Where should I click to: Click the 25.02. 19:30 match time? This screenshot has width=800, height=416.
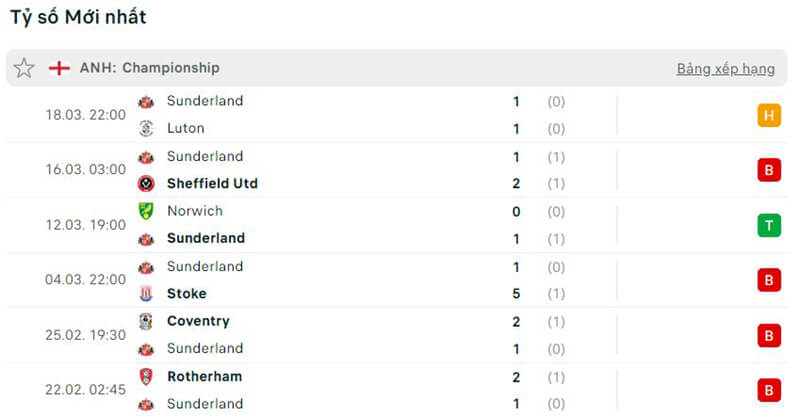(85, 335)
